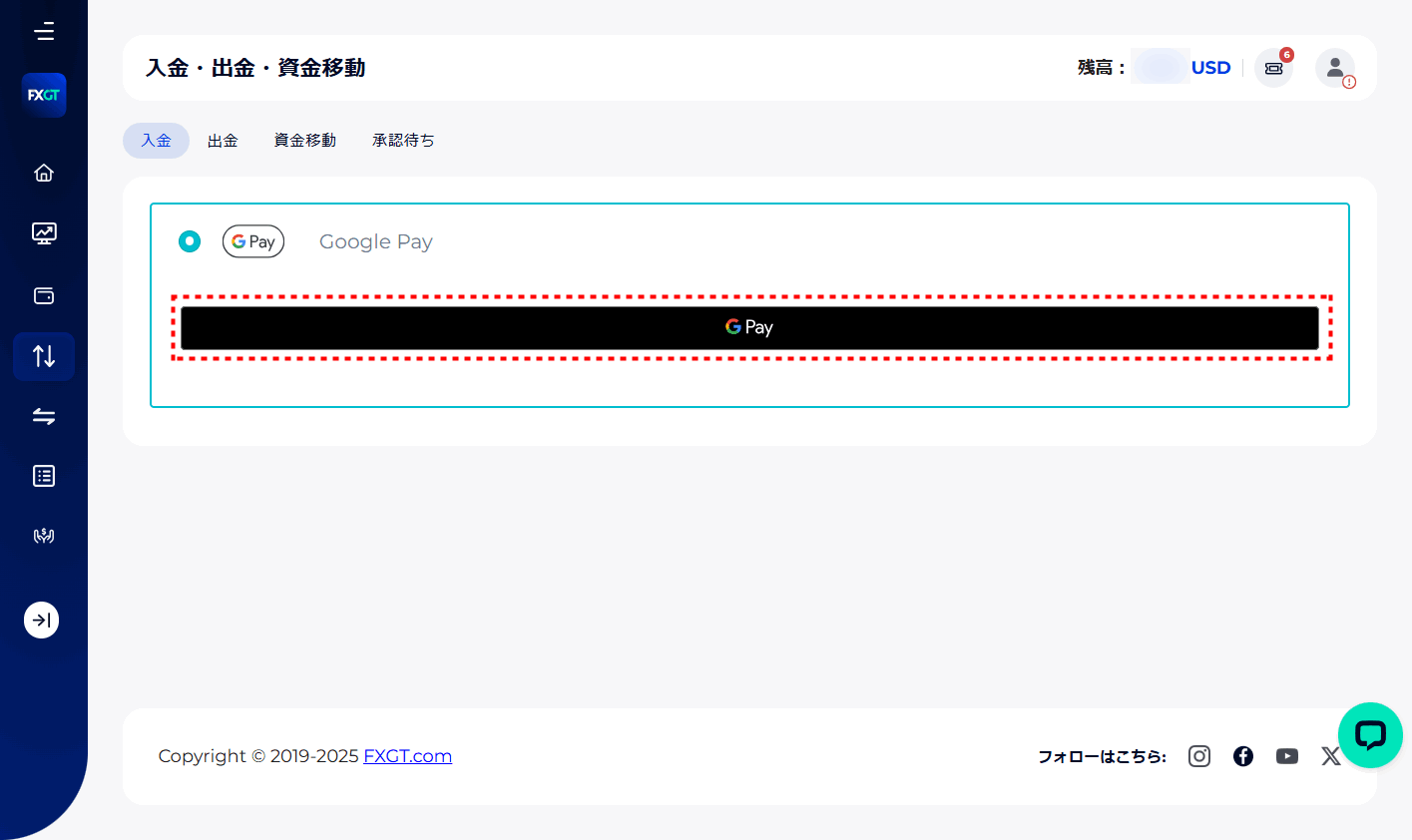
Task: Select the deposit/withdraw up-down arrows icon
Action: click(44, 356)
